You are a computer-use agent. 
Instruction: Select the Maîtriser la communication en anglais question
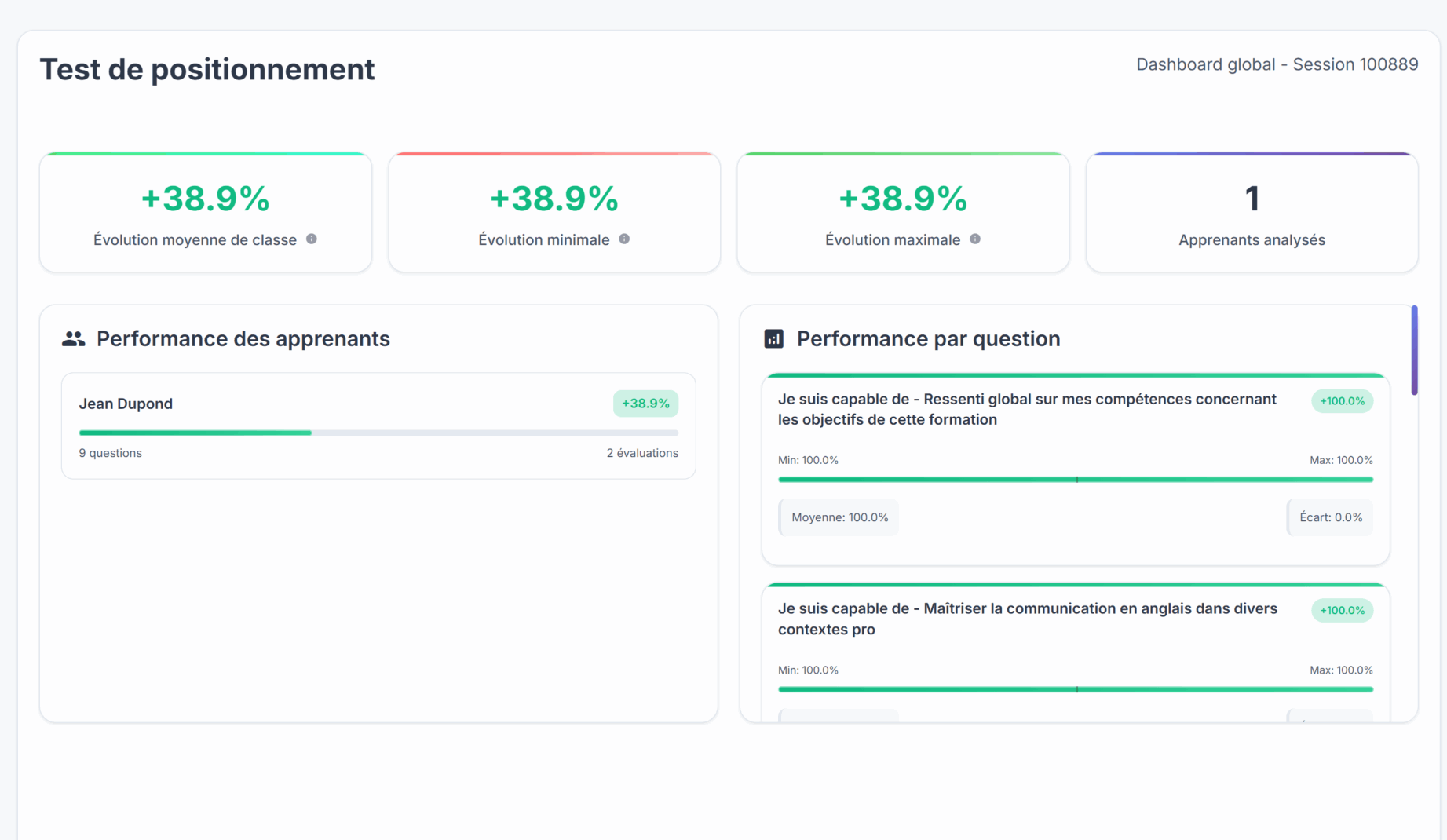point(1027,619)
